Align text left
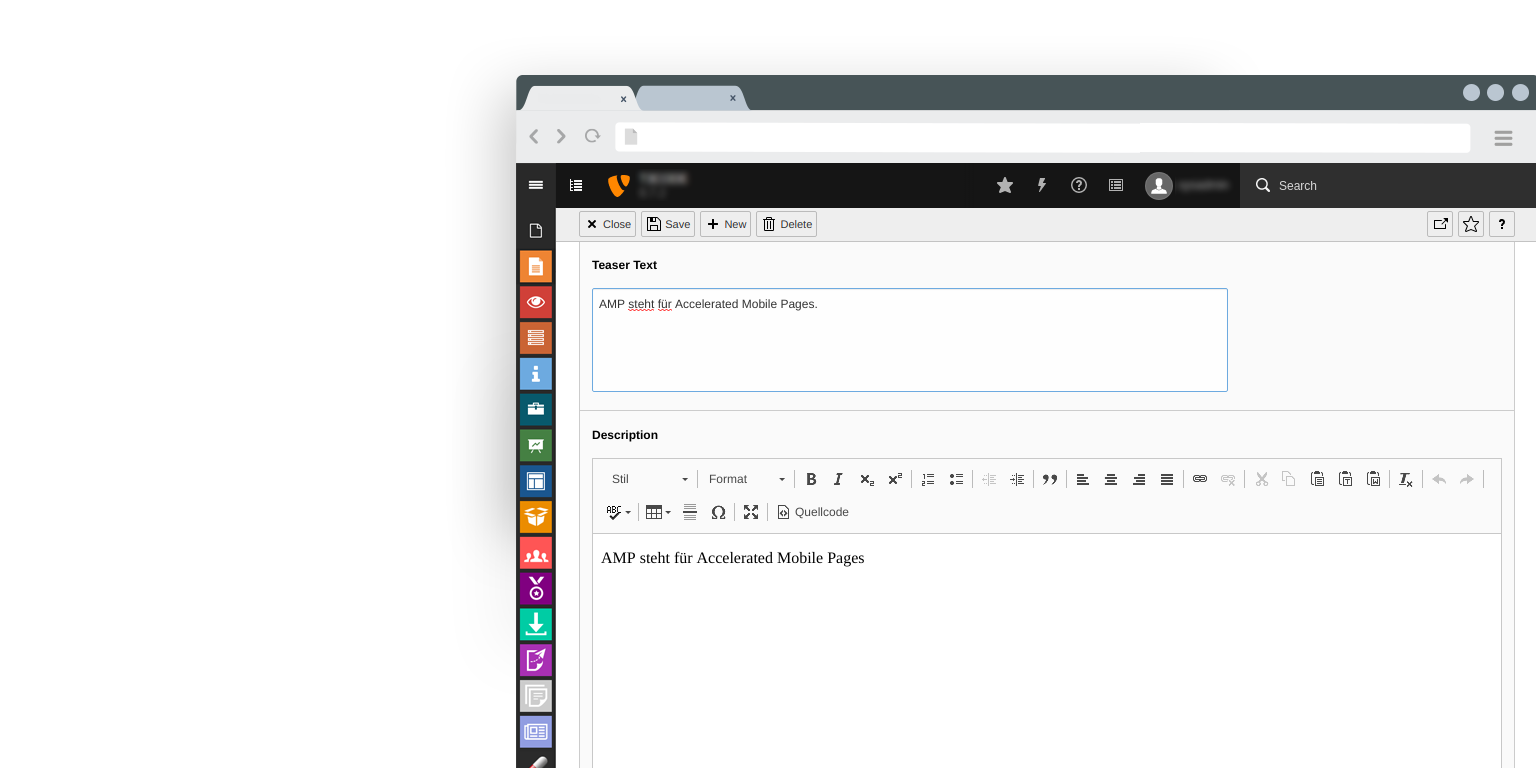The image size is (1536, 768). point(1083,479)
